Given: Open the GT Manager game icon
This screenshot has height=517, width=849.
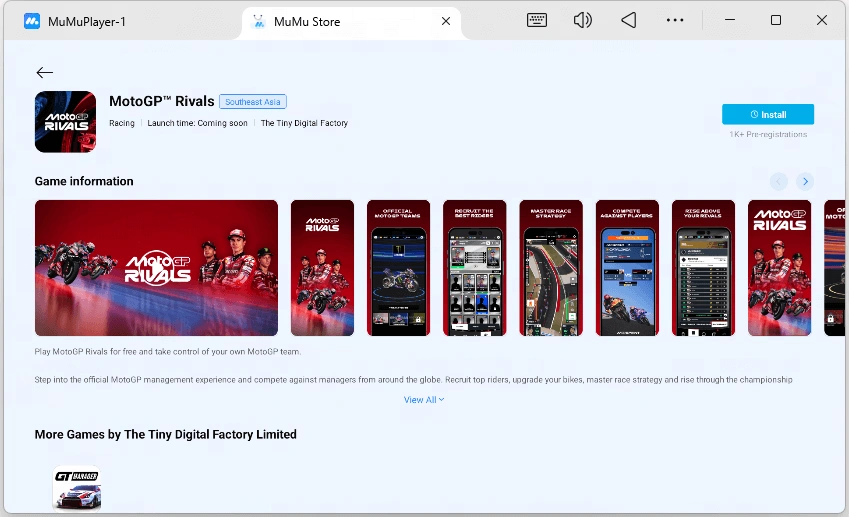Looking at the screenshot, I should tap(77, 488).
